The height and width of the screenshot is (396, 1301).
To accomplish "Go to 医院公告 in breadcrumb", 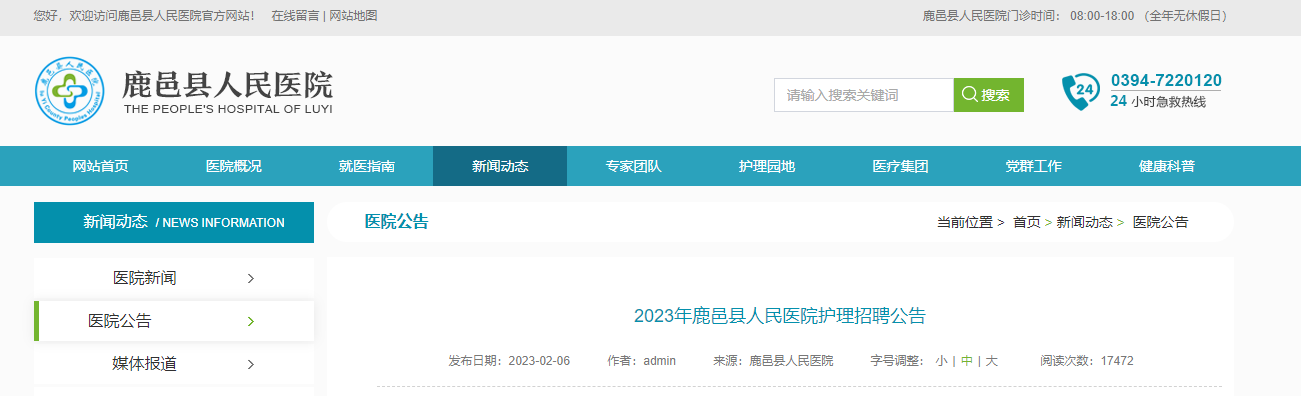I will (x=1161, y=222).
